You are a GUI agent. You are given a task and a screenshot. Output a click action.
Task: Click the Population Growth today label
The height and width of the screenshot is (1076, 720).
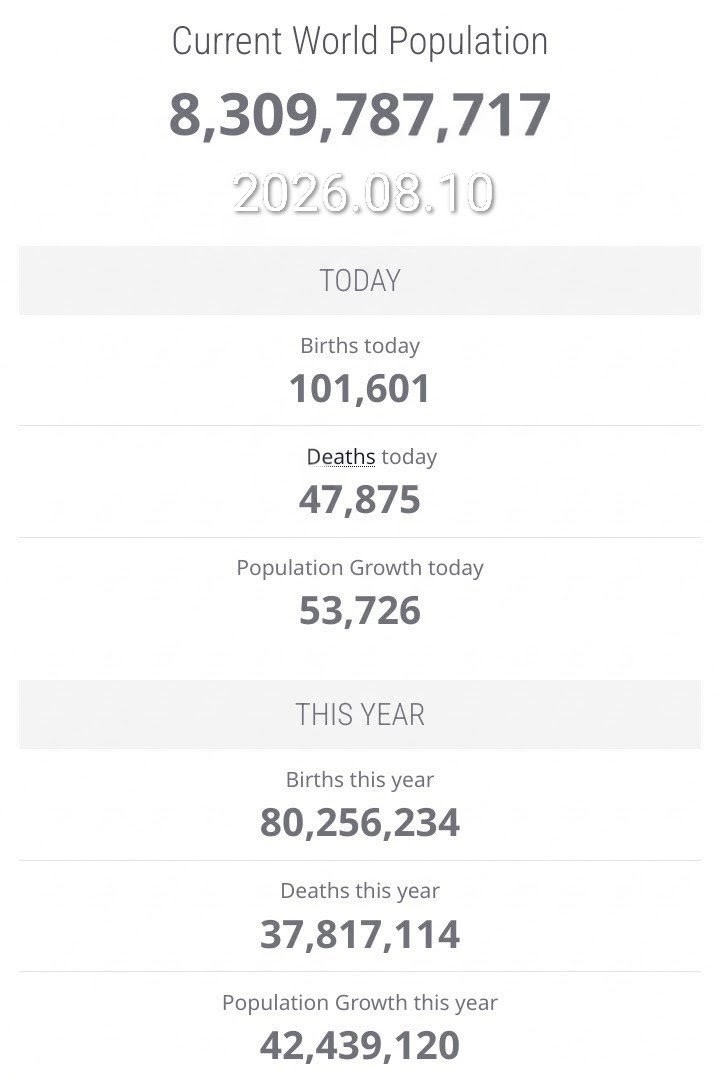[360, 568]
